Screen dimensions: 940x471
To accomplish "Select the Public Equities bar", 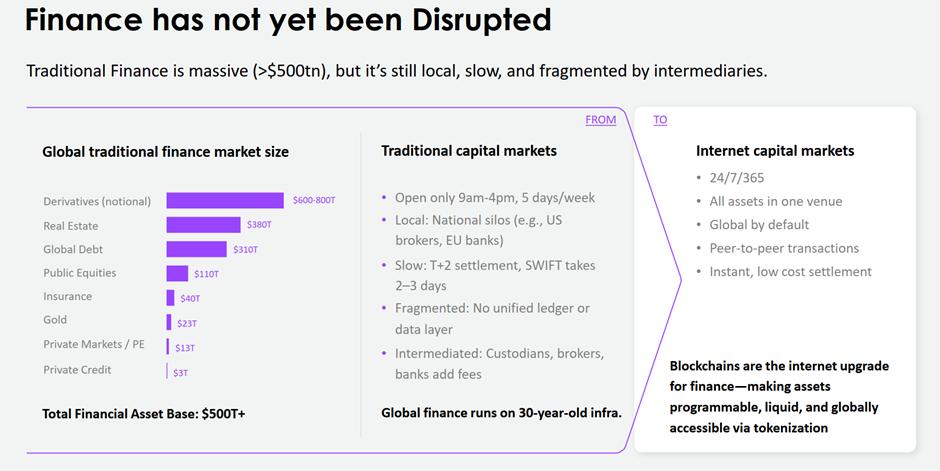I will point(177,273).
